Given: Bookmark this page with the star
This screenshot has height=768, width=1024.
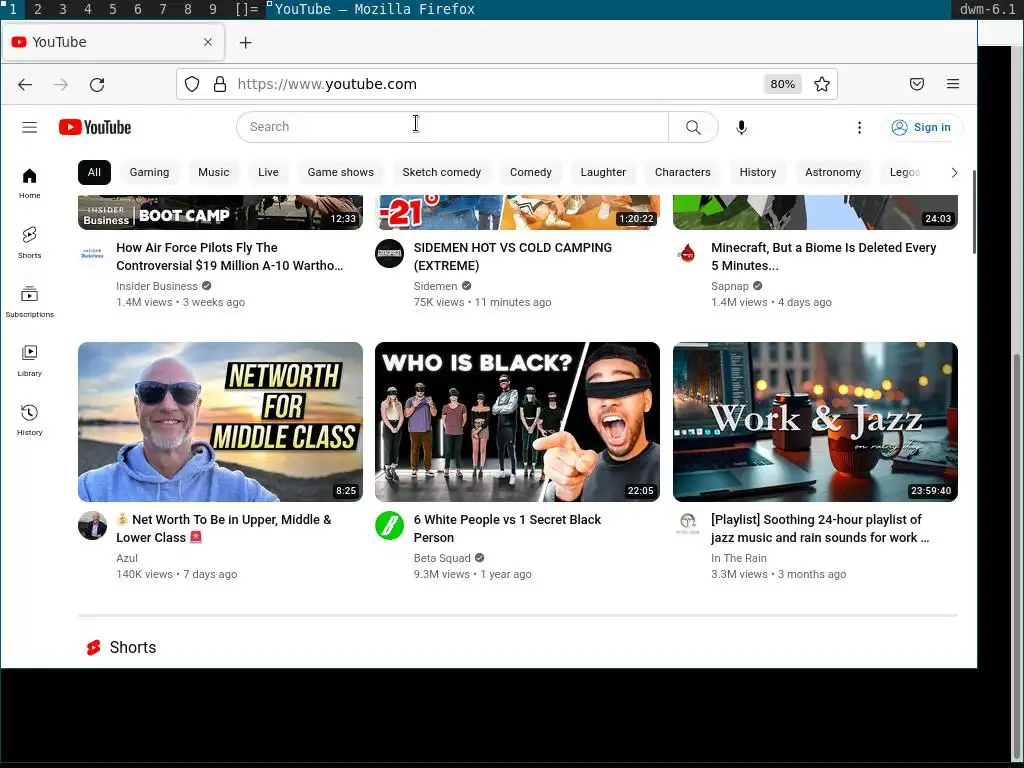Looking at the screenshot, I should pos(822,84).
